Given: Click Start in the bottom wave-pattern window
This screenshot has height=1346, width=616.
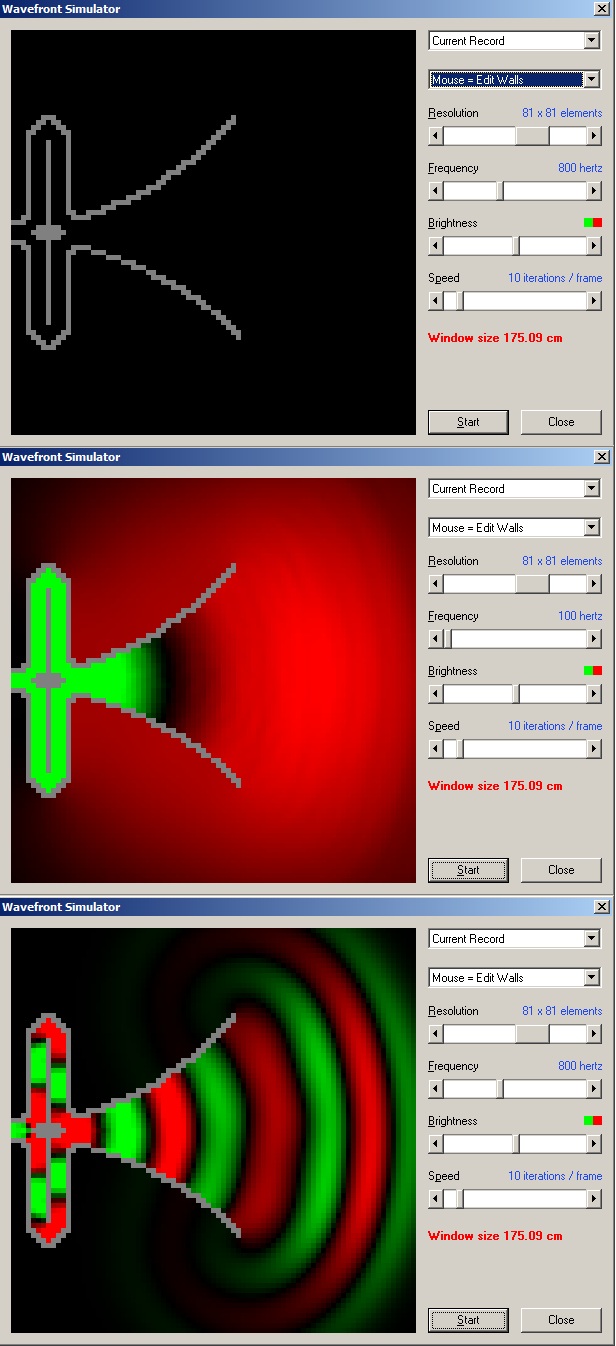Looking at the screenshot, I should tap(468, 1320).
